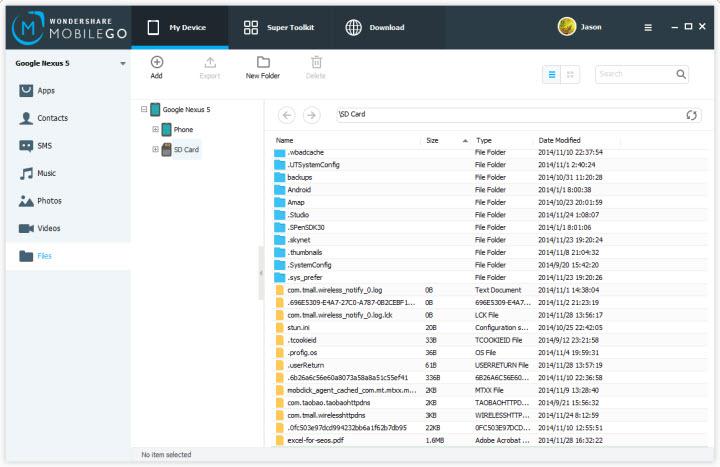
Task: Select excel-for-seos.pdf file
Action: 489,440
